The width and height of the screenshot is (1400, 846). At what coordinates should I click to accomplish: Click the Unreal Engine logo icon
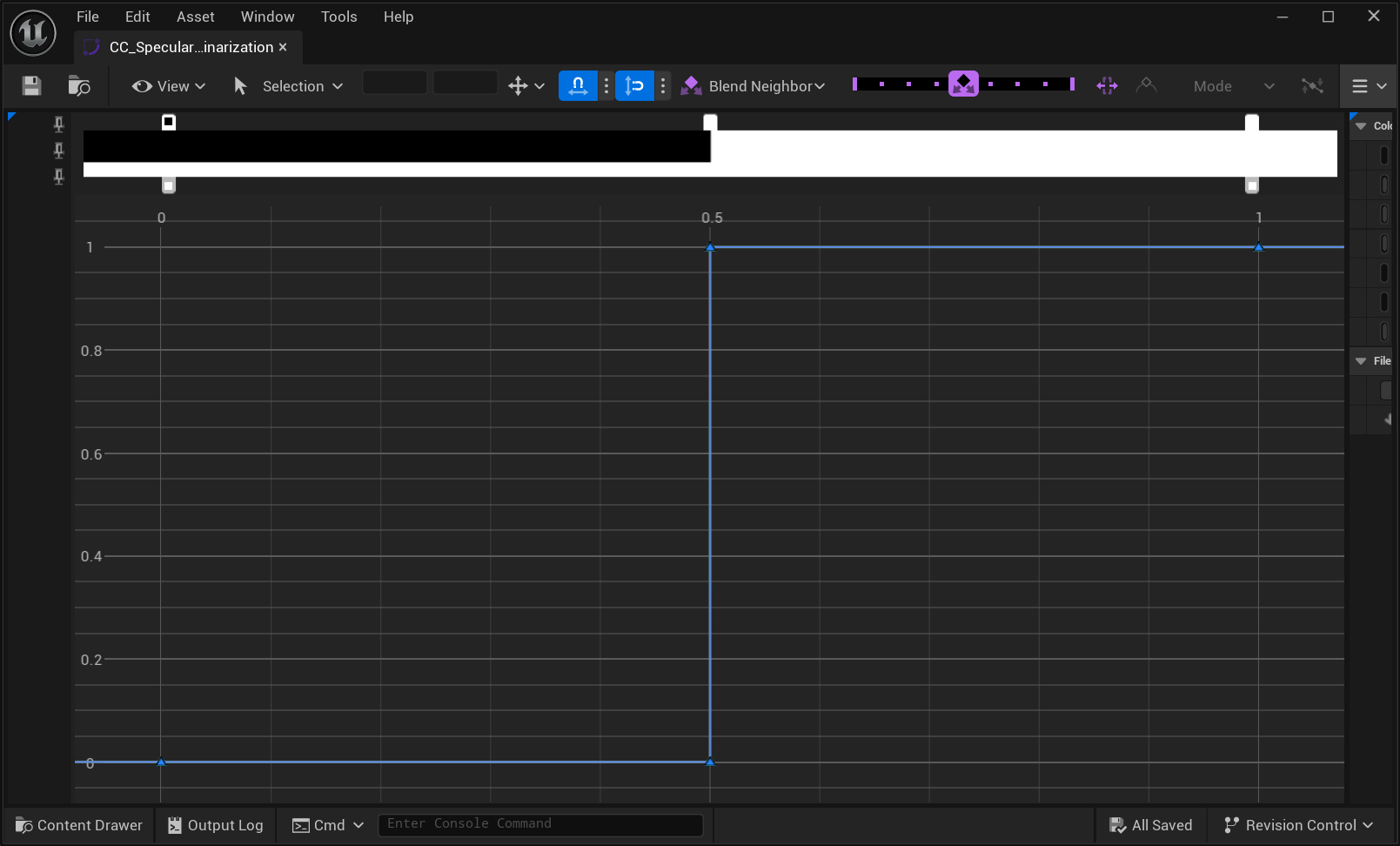coord(33,33)
